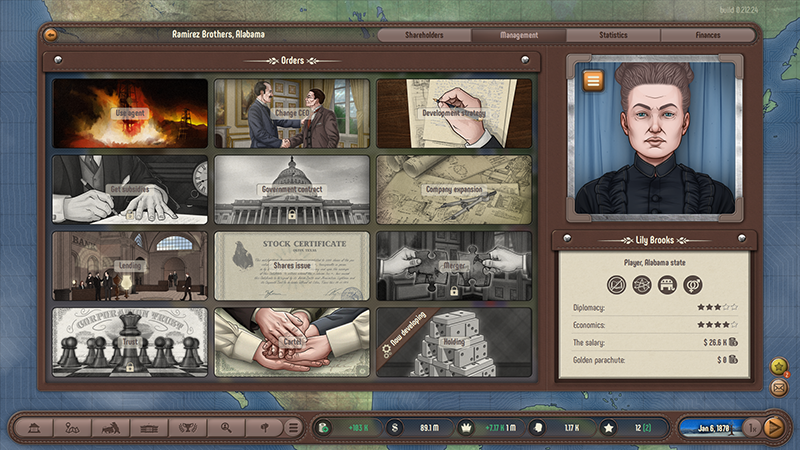
Task: Open the Finances tab
Action: tap(708, 35)
